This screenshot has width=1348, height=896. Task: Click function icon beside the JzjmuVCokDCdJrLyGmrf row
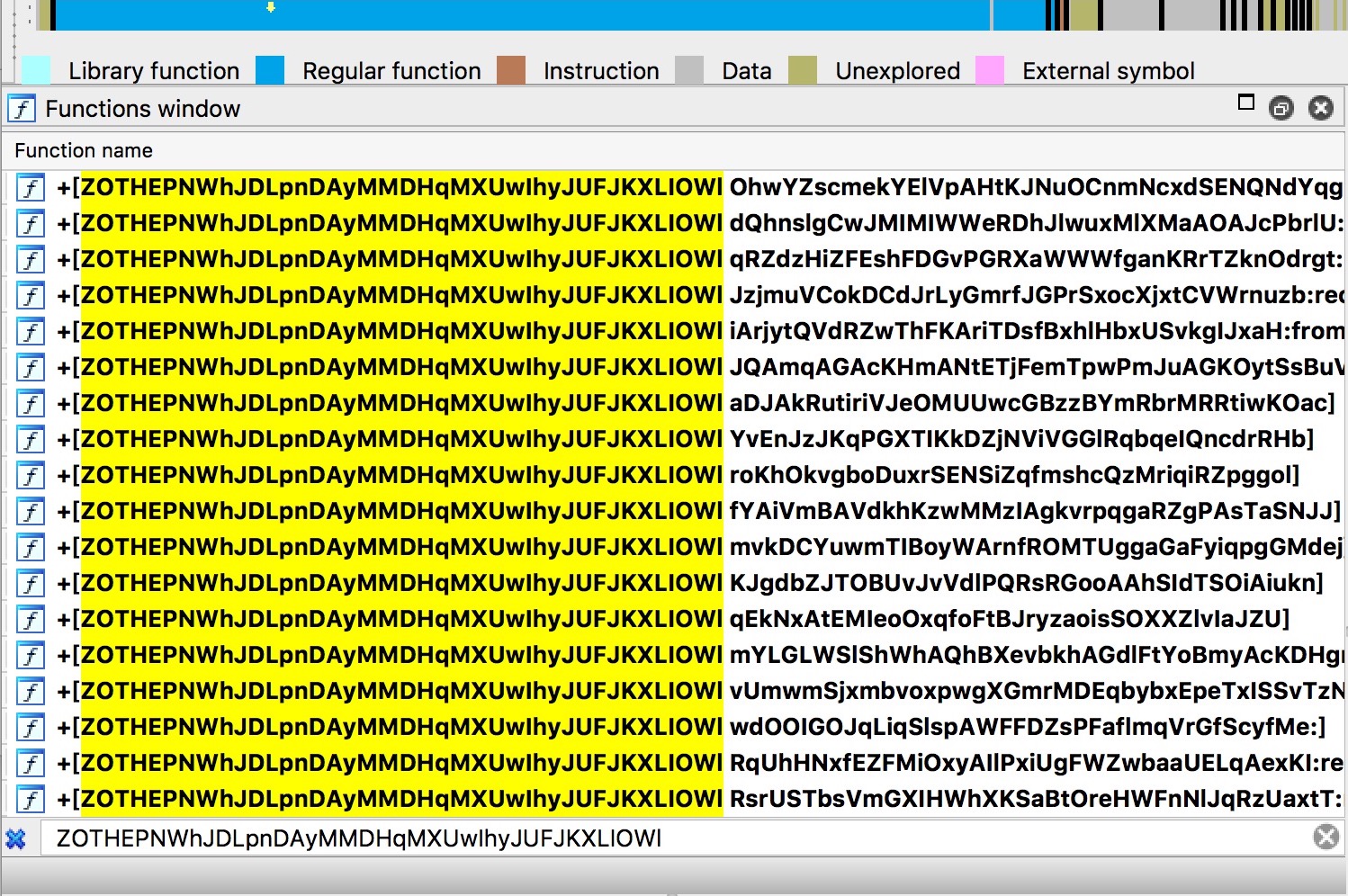pyautogui.click(x=31, y=295)
